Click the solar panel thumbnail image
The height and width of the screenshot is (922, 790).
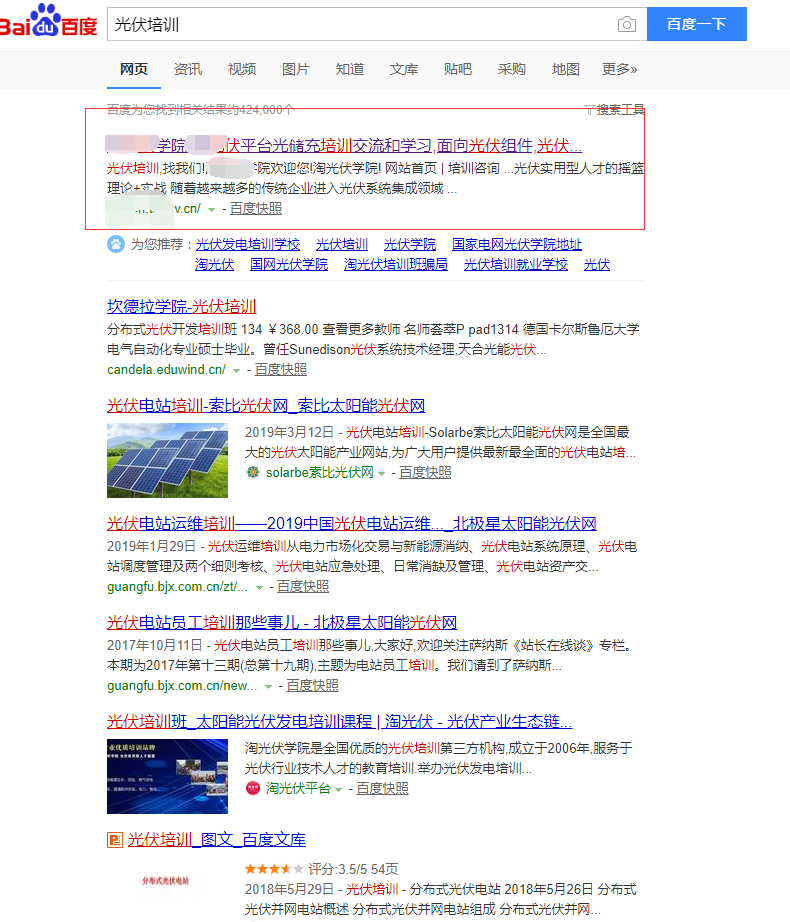coord(168,460)
